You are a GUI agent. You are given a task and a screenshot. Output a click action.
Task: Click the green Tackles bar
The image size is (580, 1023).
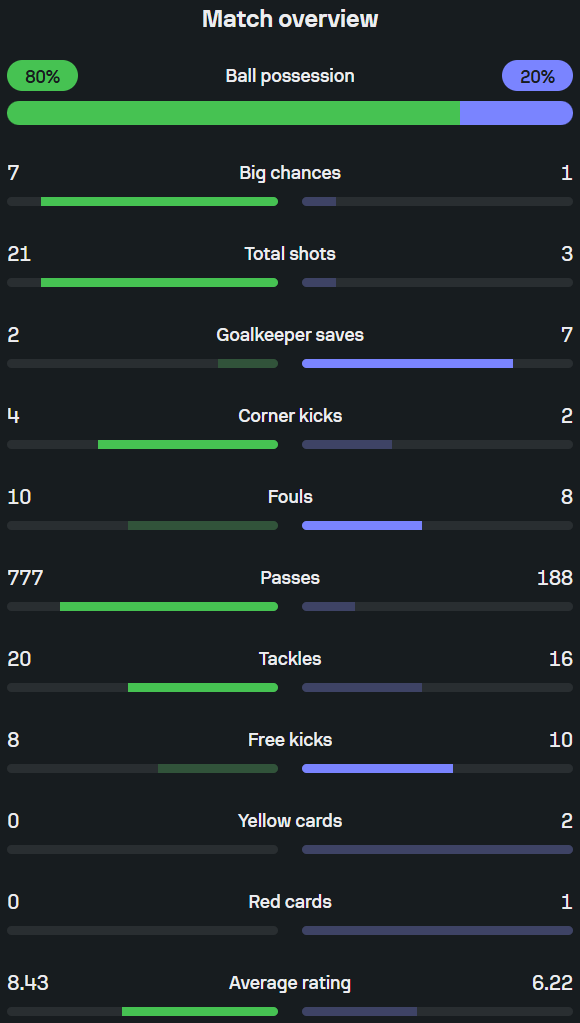pyautogui.click(x=203, y=687)
